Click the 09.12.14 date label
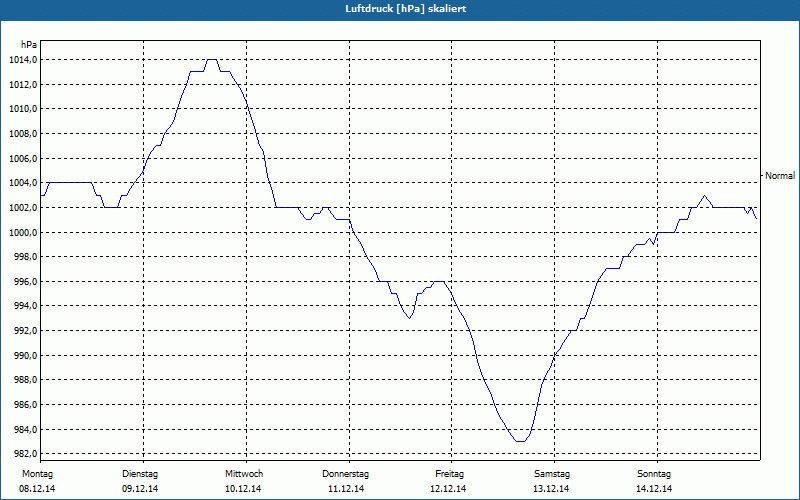The height and width of the screenshot is (500, 800). pos(140,489)
